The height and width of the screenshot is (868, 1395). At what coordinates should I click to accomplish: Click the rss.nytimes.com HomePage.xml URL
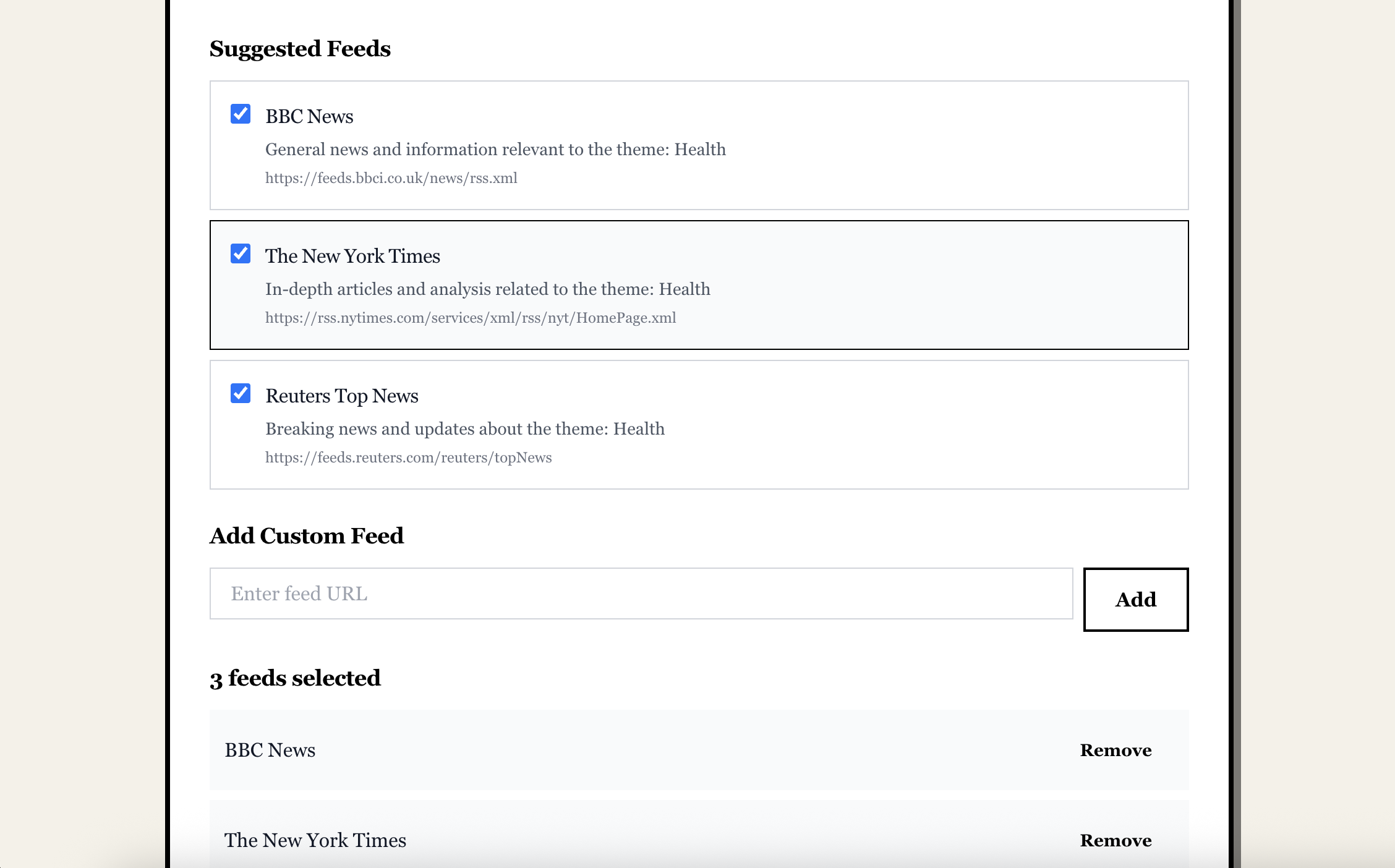click(470, 318)
